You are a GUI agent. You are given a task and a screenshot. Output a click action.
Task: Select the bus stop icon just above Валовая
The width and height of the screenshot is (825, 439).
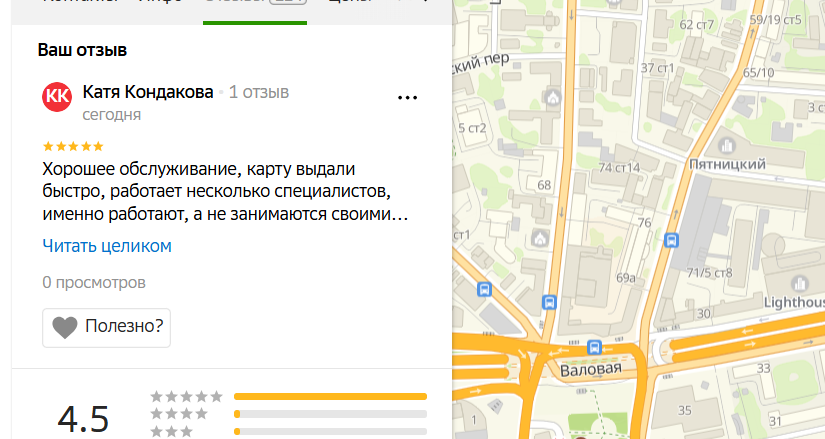(595, 347)
